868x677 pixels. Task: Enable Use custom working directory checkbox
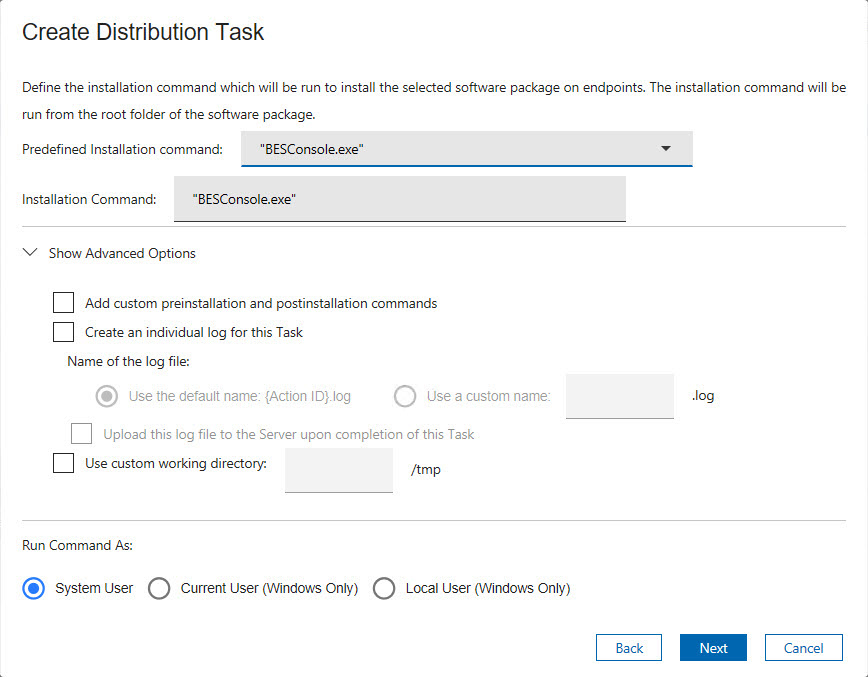64,463
